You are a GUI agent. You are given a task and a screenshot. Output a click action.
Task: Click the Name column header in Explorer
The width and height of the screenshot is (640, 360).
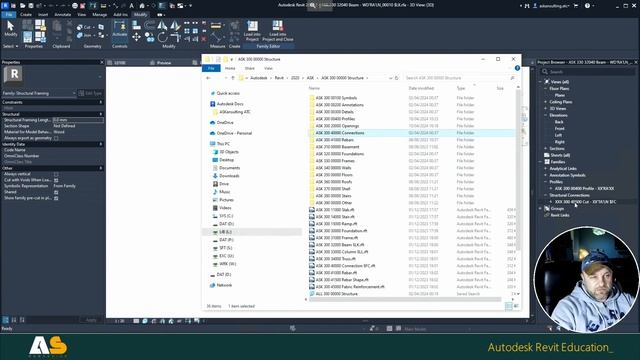(x=314, y=88)
